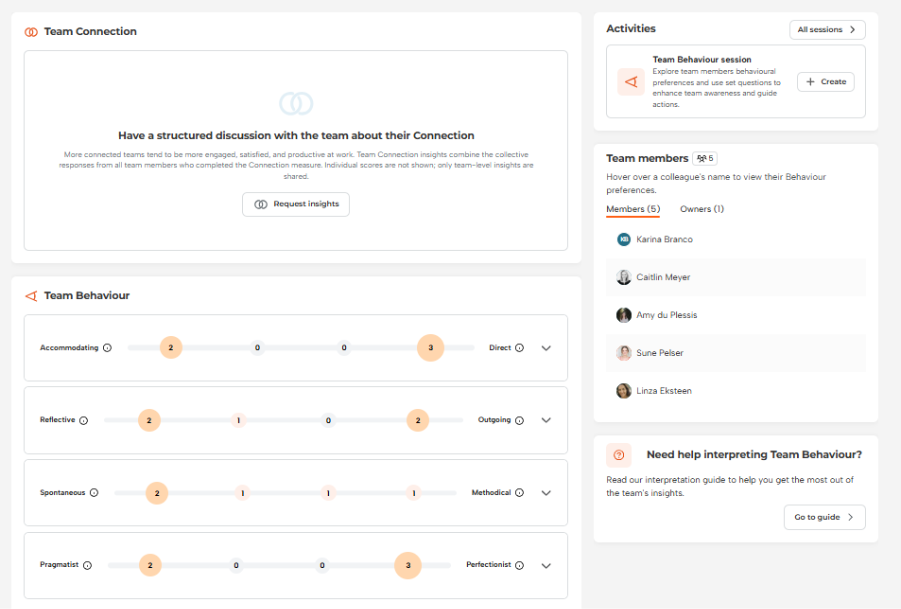Select the Members (5) tab
Viewport: 901px width, 609px height.
click(x=633, y=209)
